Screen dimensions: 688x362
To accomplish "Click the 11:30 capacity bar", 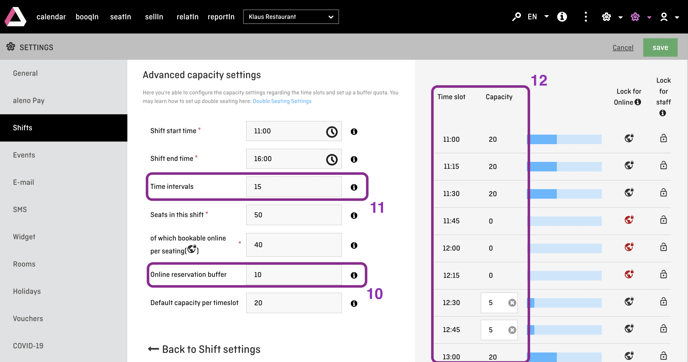I will [565, 194].
